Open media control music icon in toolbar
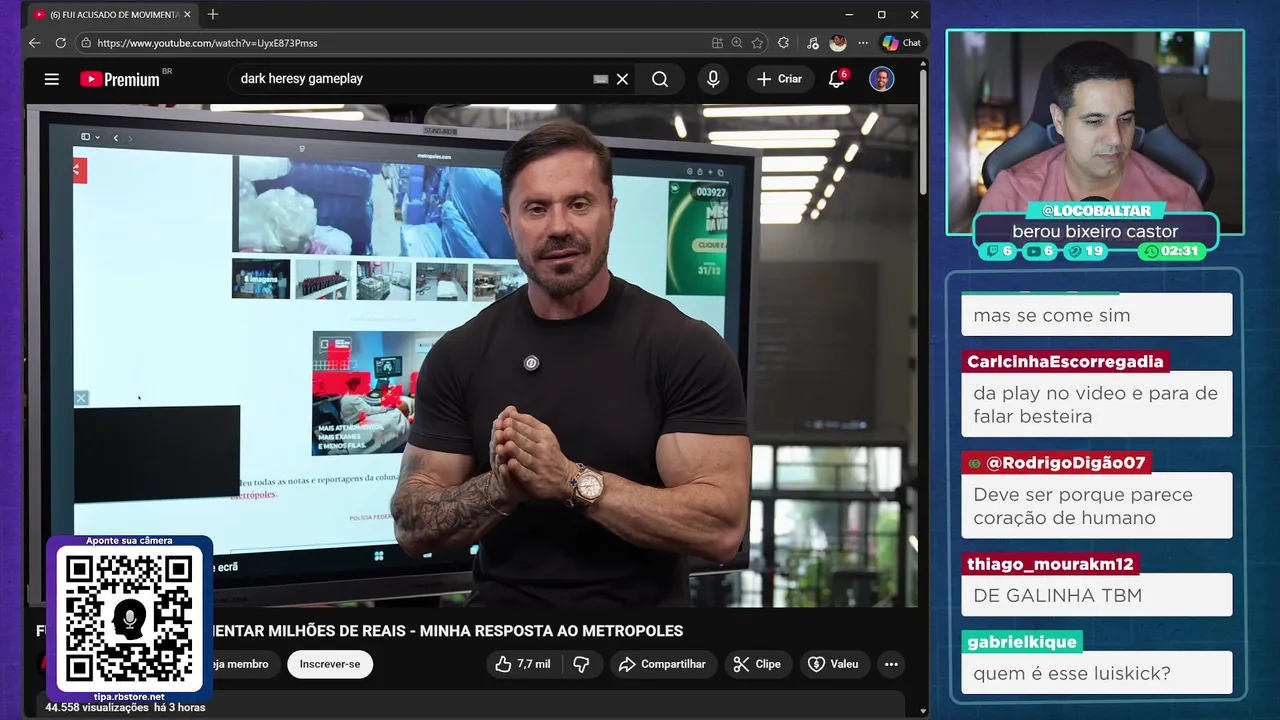Viewport: 1280px width, 720px height. coord(812,43)
